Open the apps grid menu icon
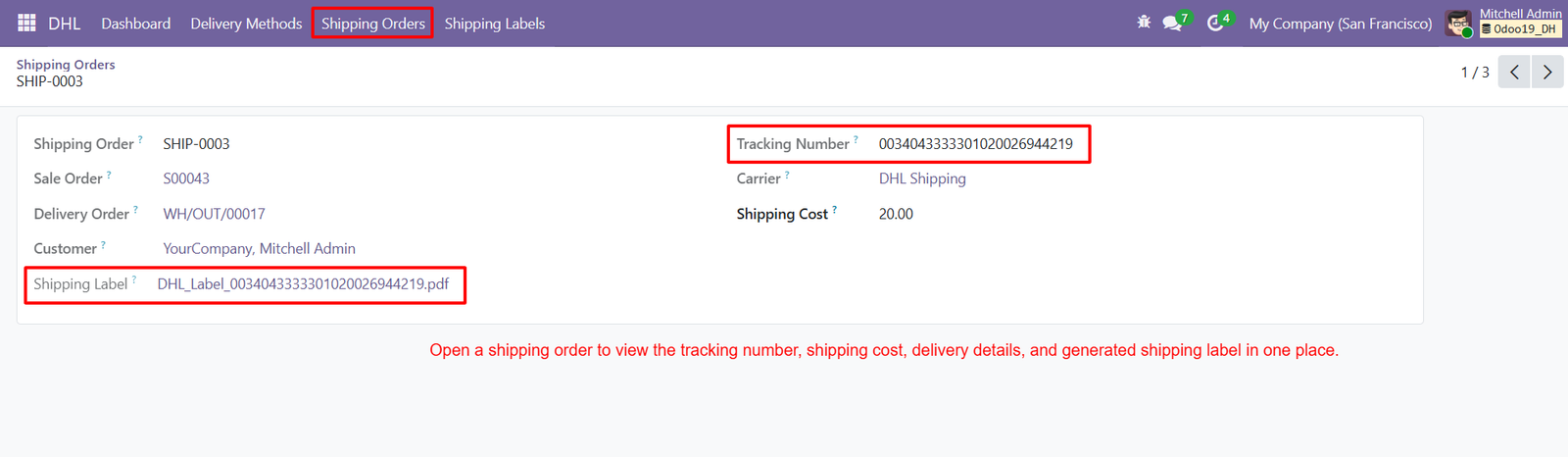The width and height of the screenshot is (1568, 457). click(x=26, y=23)
